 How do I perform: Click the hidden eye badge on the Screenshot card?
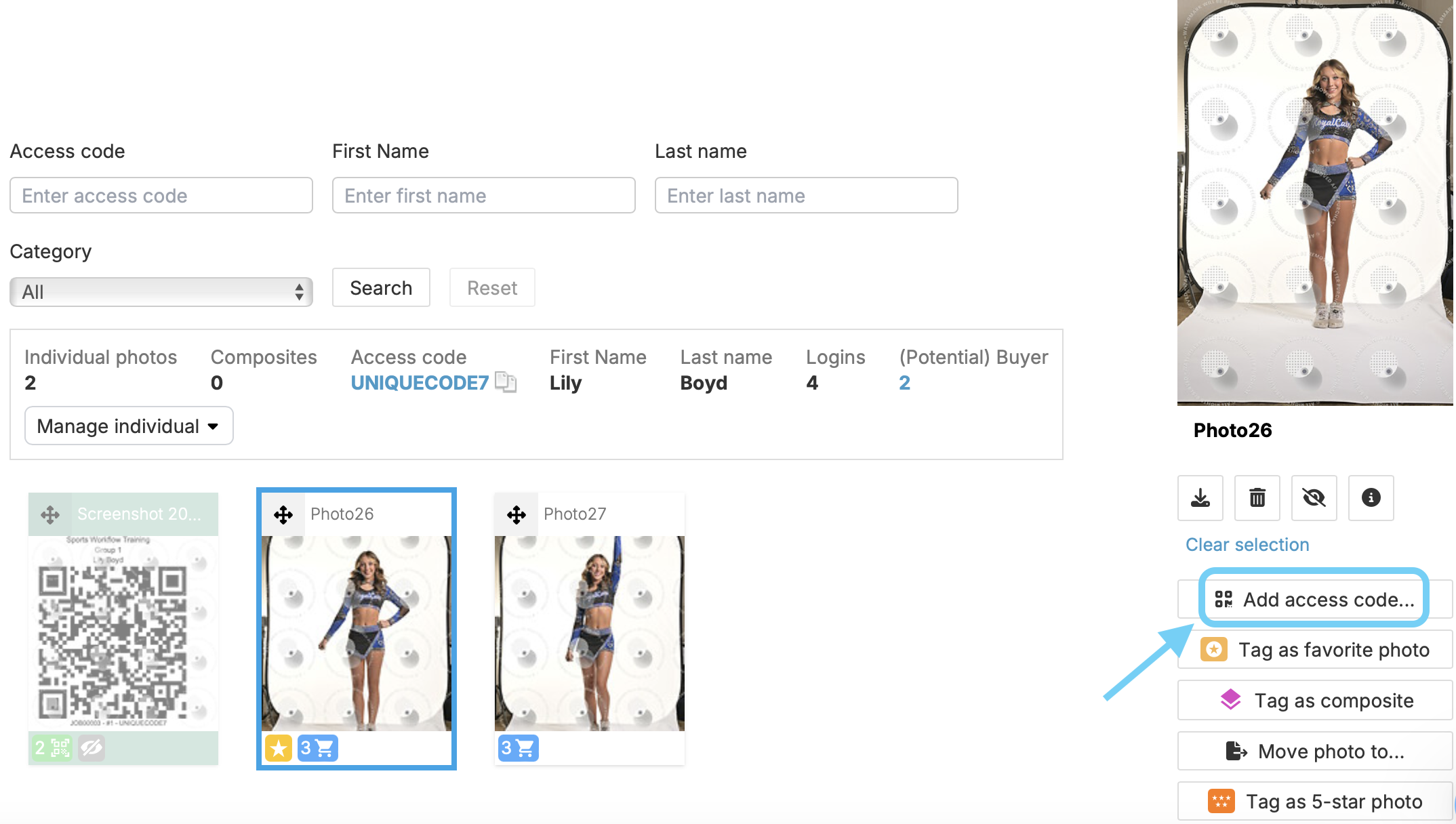(92, 748)
